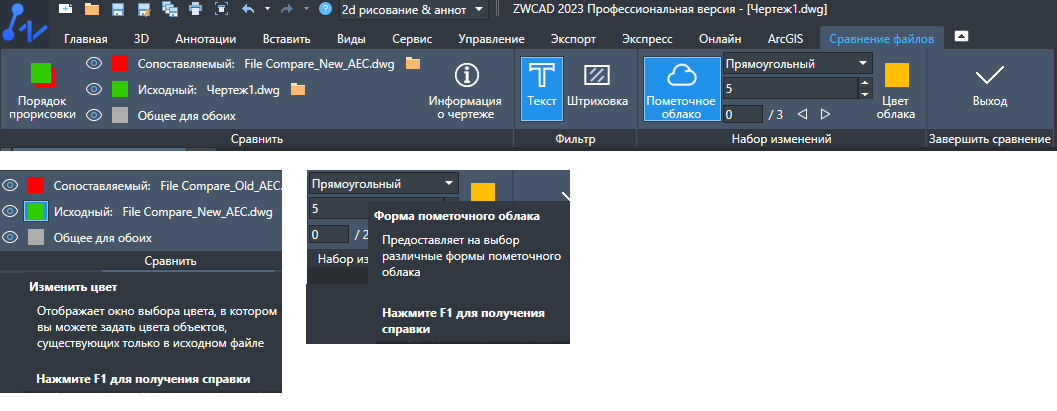
Task: Toggle eye for Сопоставляемый File Compare_New_AEC.dwg
Action: pos(94,63)
